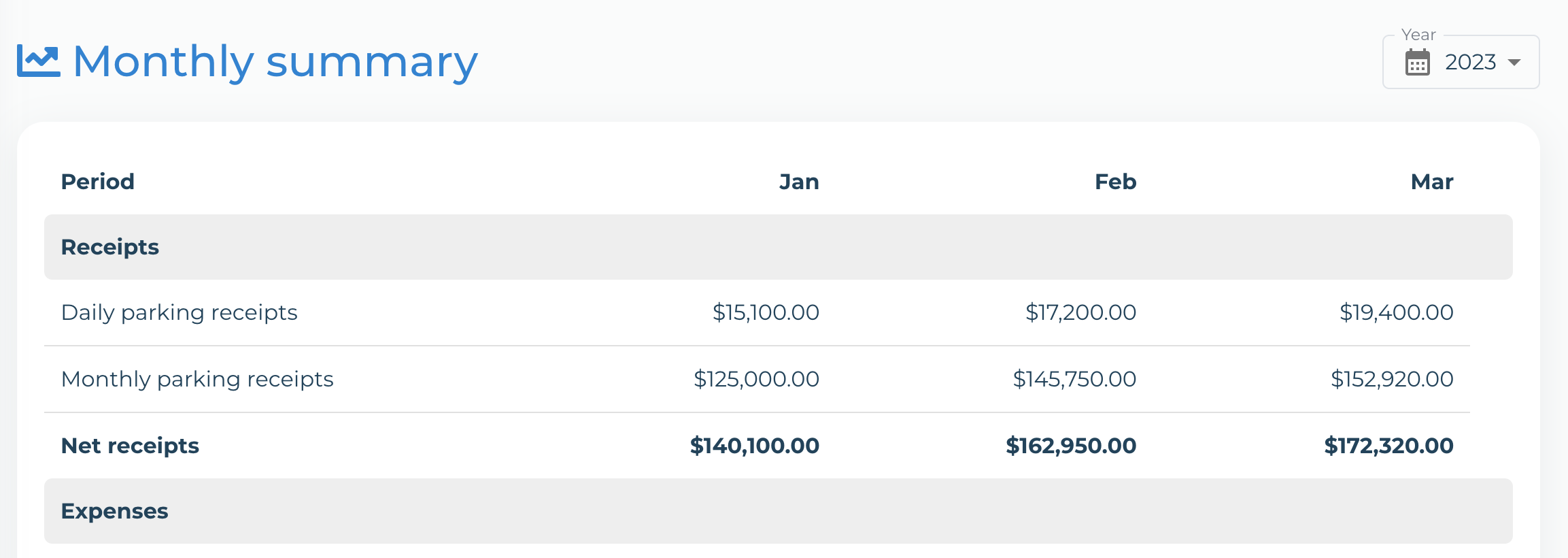This screenshot has width=1568, height=558.
Task: Click January net receipts total $140,100.00
Action: click(x=755, y=446)
